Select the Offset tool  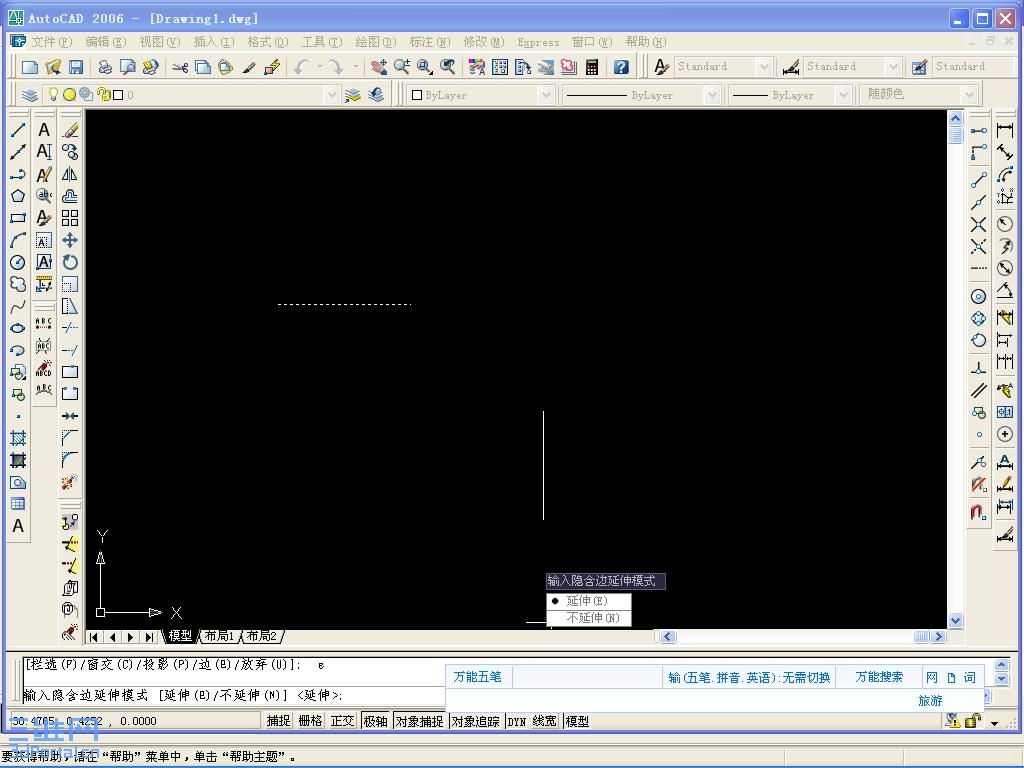point(70,196)
